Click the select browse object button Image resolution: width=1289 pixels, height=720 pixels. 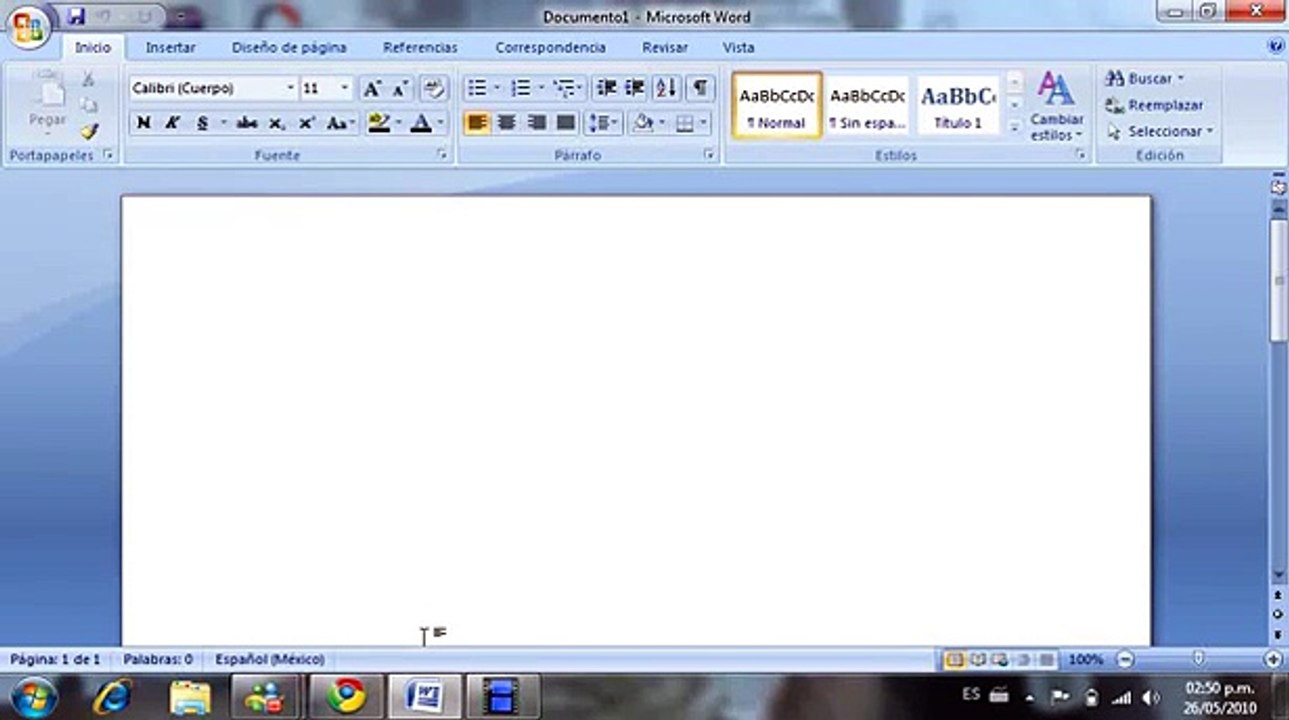(1278, 614)
